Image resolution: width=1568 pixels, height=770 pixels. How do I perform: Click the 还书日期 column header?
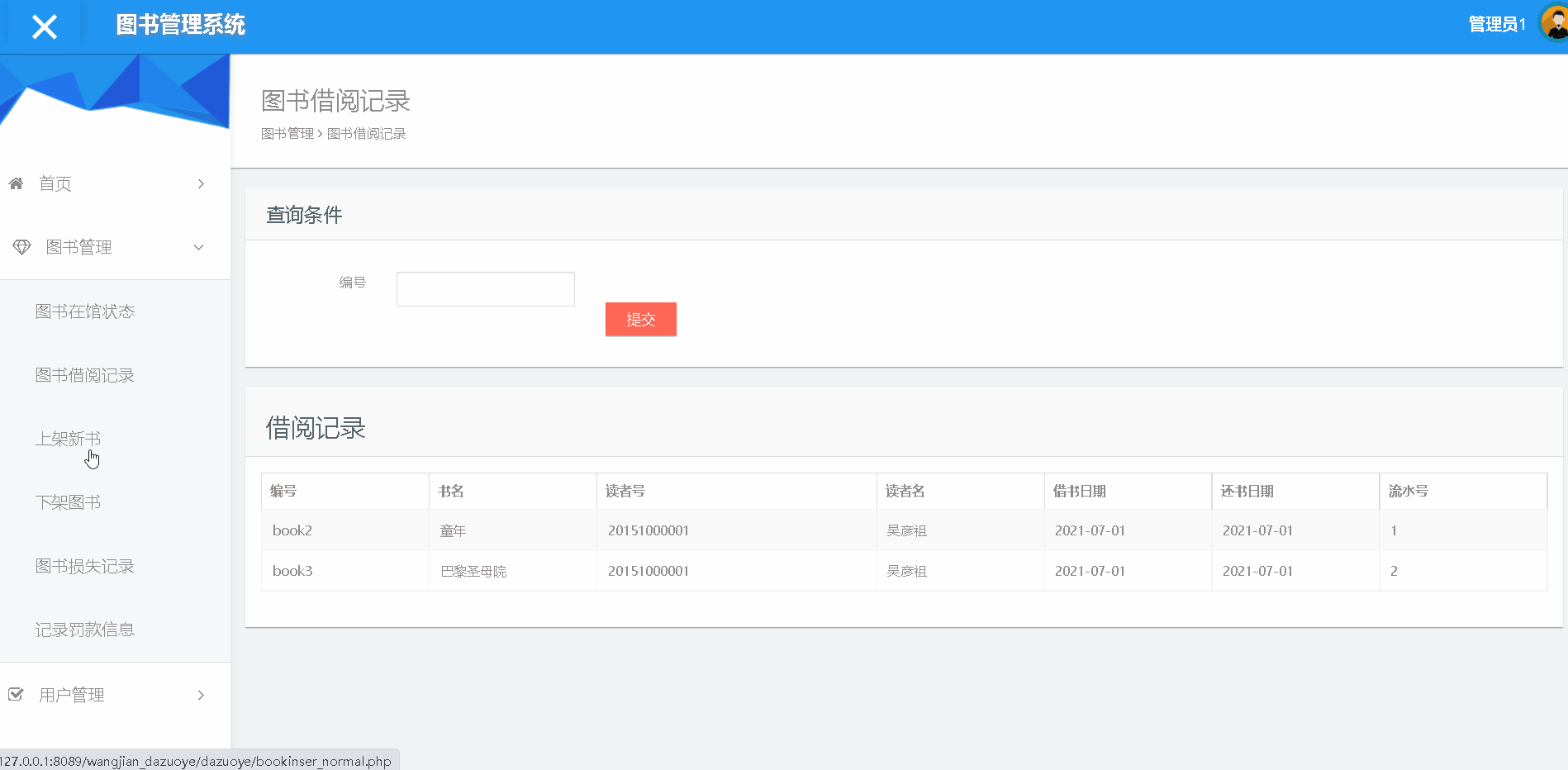click(1296, 491)
